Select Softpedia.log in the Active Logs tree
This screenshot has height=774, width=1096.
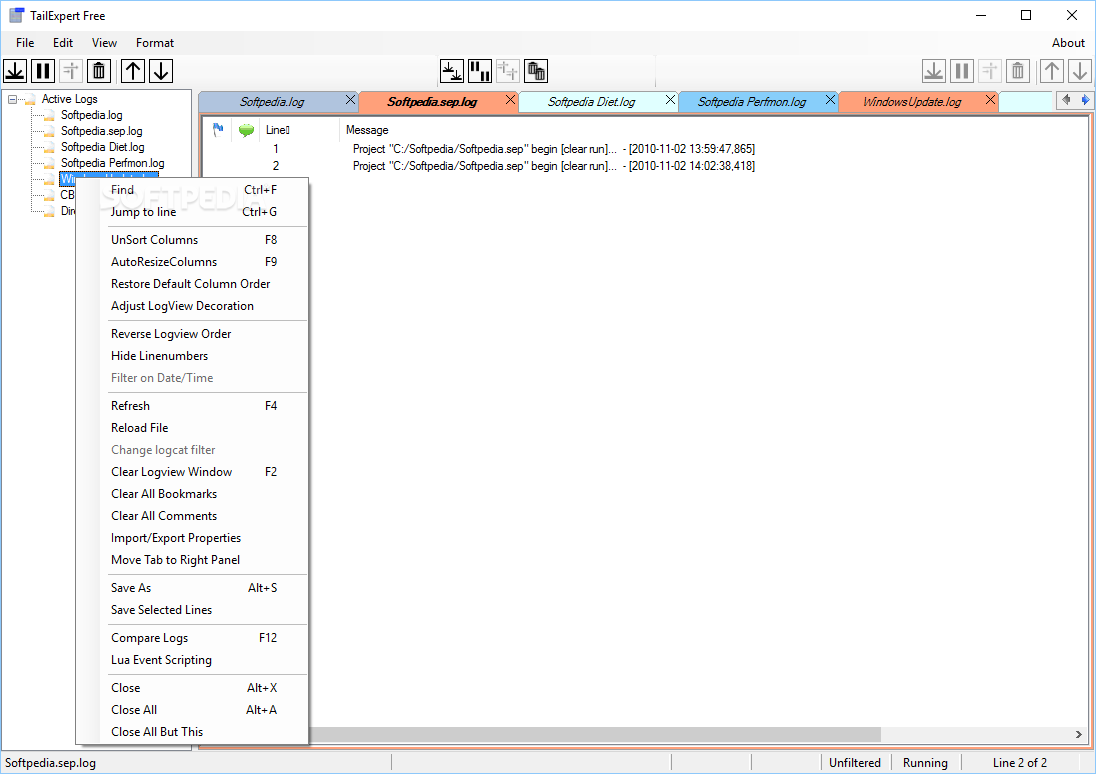pos(92,115)
